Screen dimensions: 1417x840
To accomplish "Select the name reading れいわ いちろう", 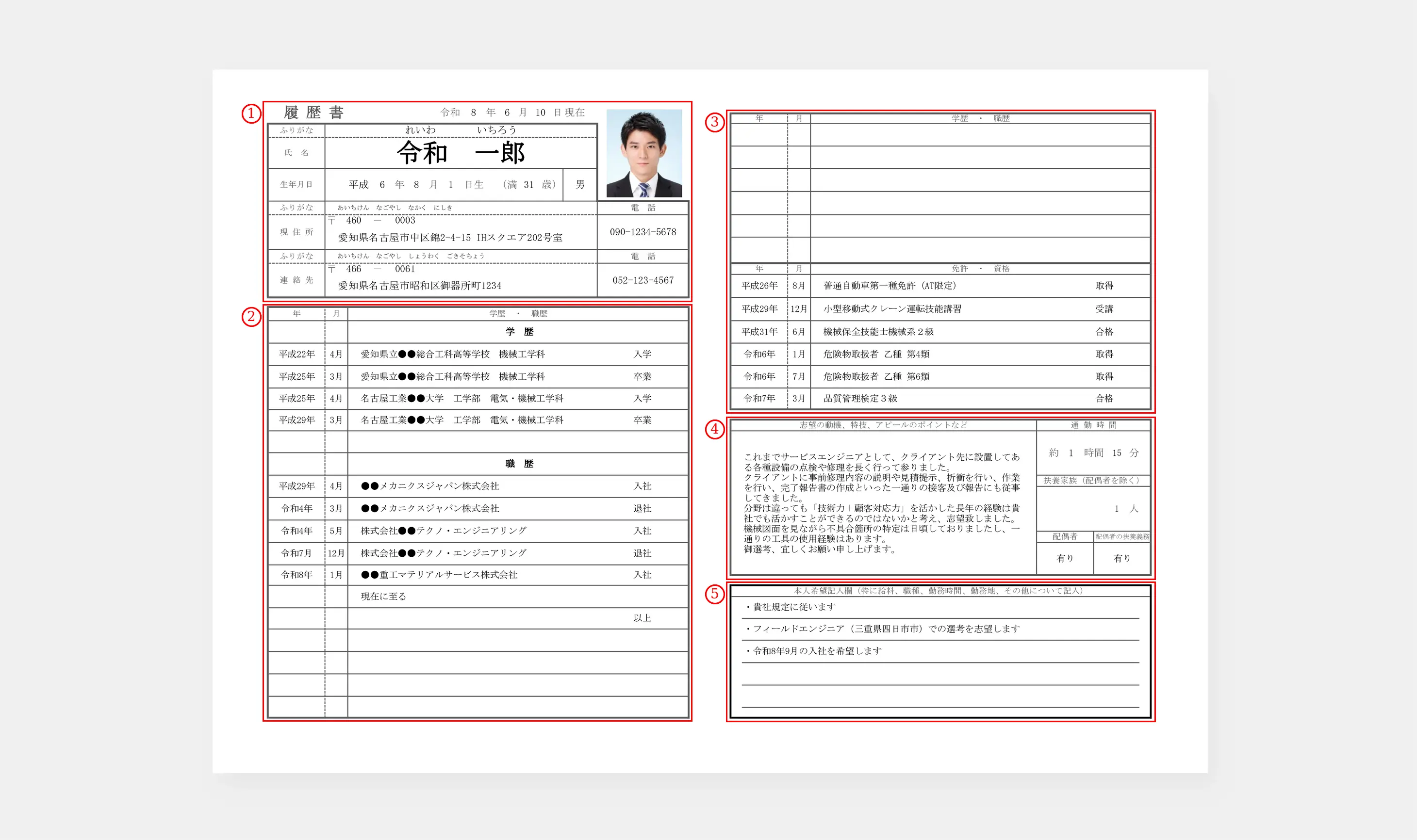I will 461,130.
